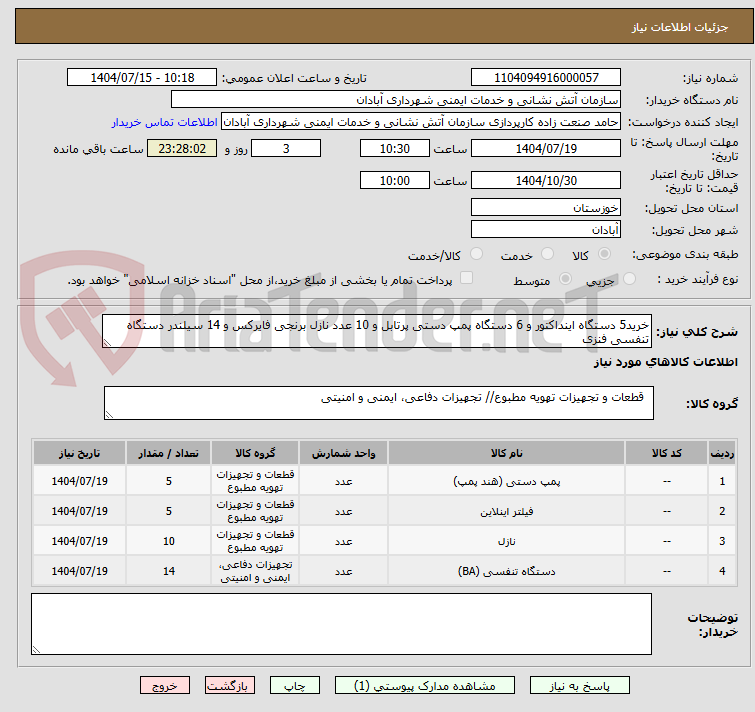
Task: Open 'اطلاعات تماس خریدار' link
Action: pos(164,122)
